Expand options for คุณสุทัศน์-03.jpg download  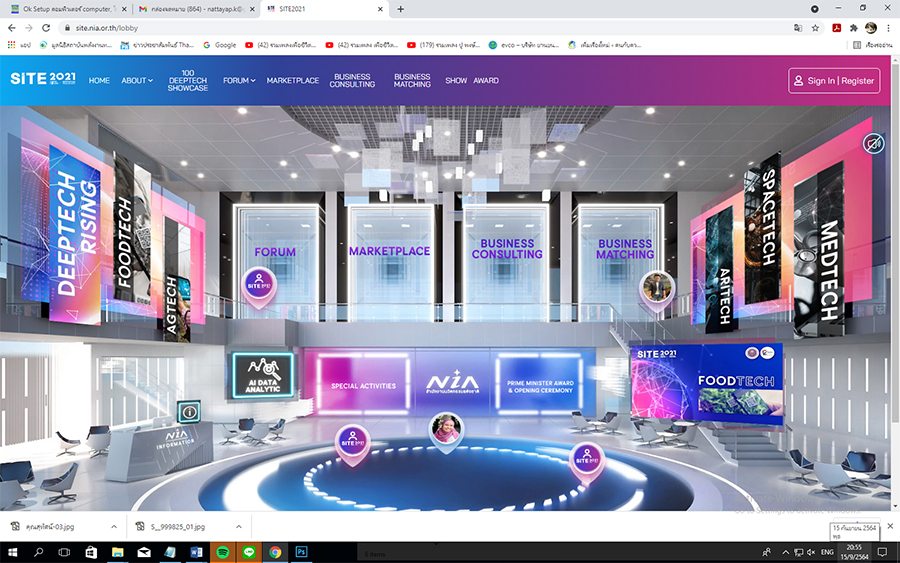click(114, 526)
